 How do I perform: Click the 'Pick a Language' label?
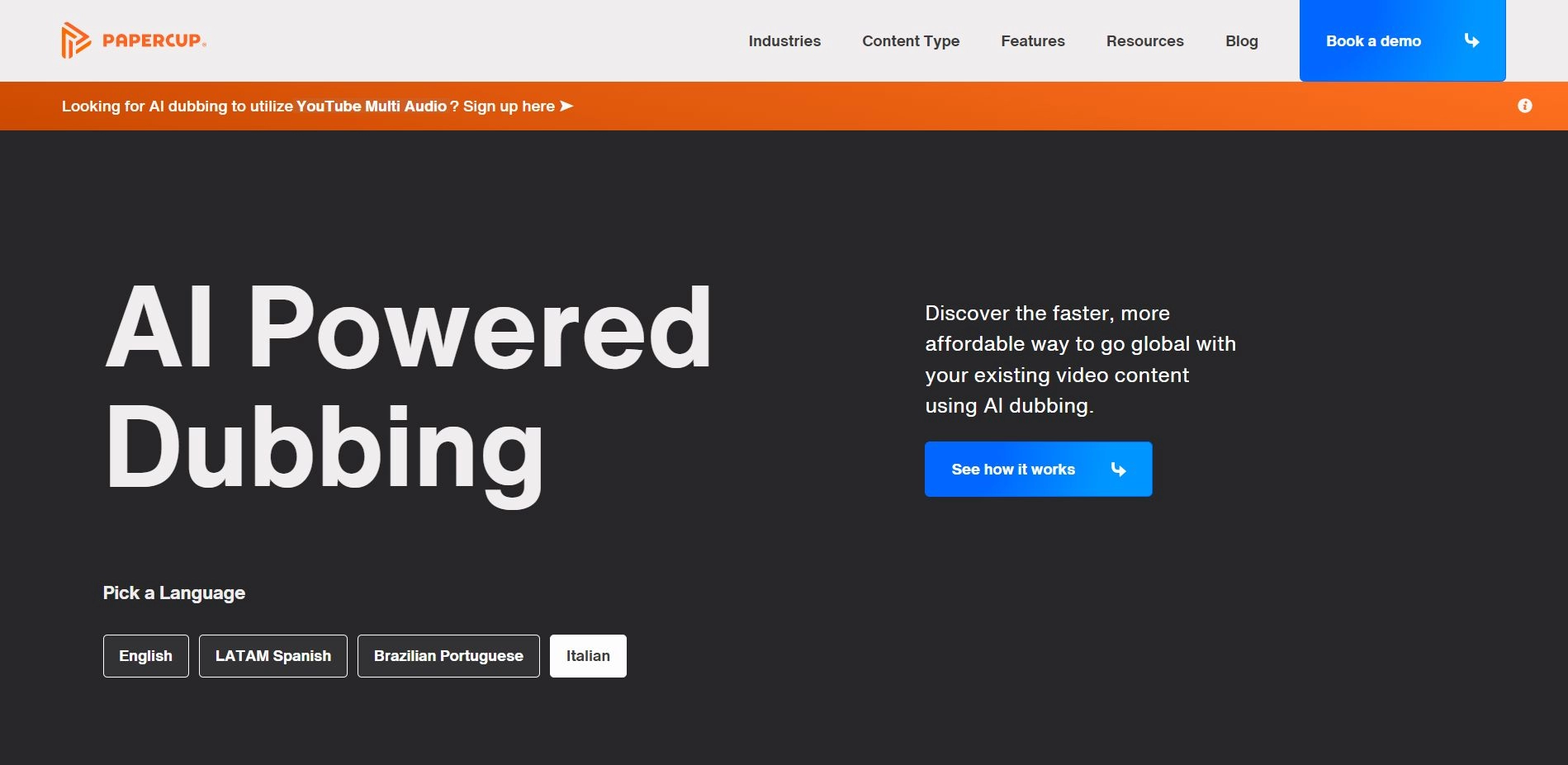point(174,593)
